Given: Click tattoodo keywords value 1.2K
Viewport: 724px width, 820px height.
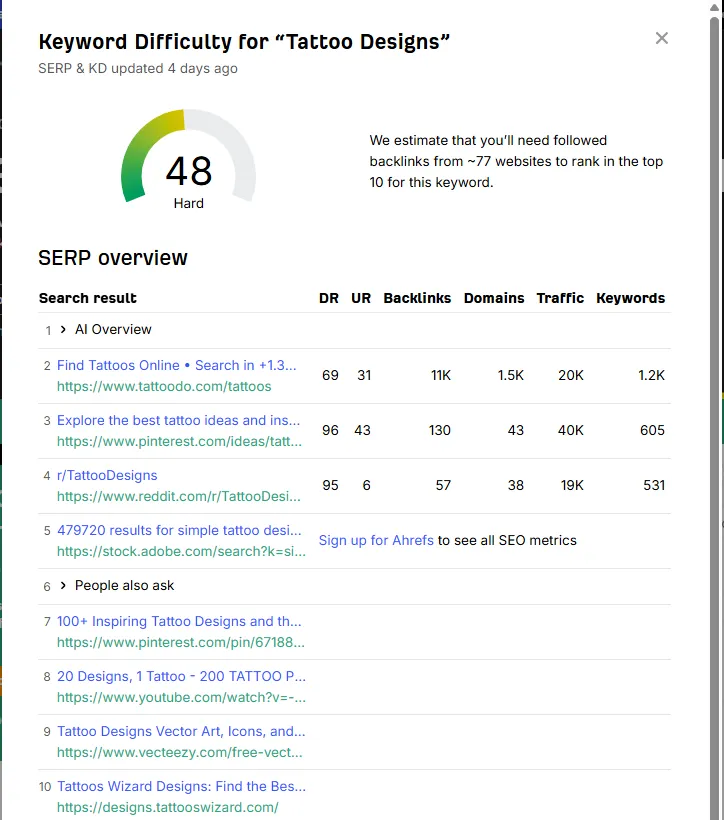Looking at the screenshot, I should tap(651, 375).
